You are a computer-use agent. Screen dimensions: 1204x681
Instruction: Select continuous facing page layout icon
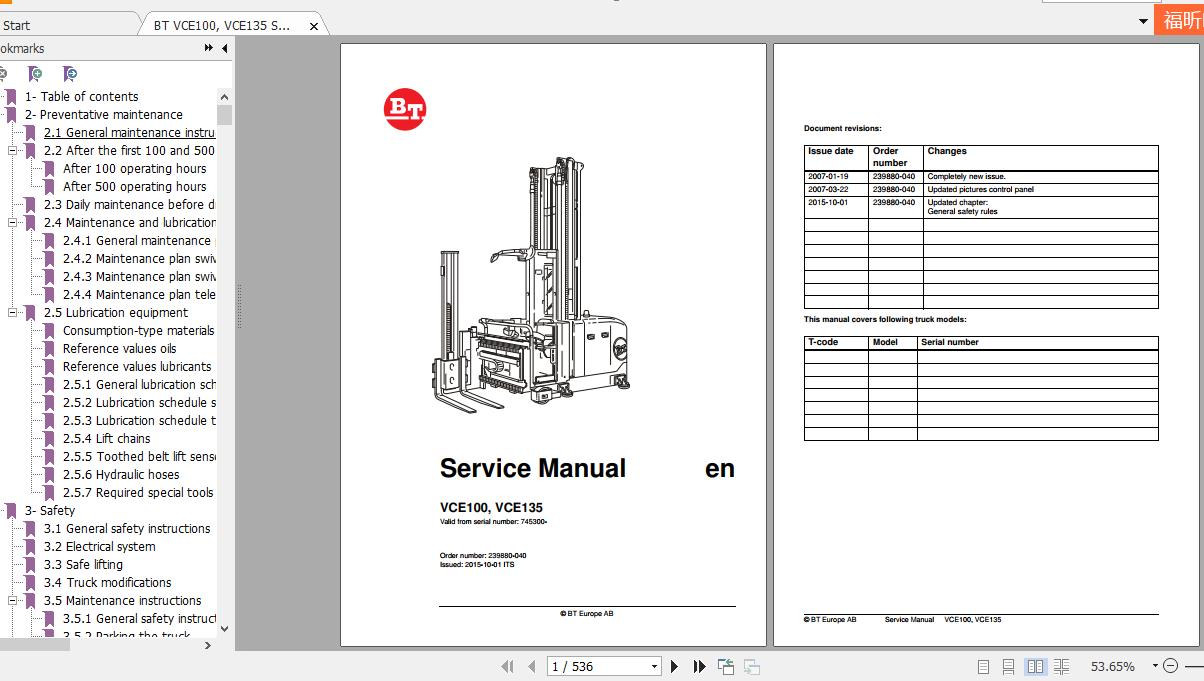click(1061, 665)
